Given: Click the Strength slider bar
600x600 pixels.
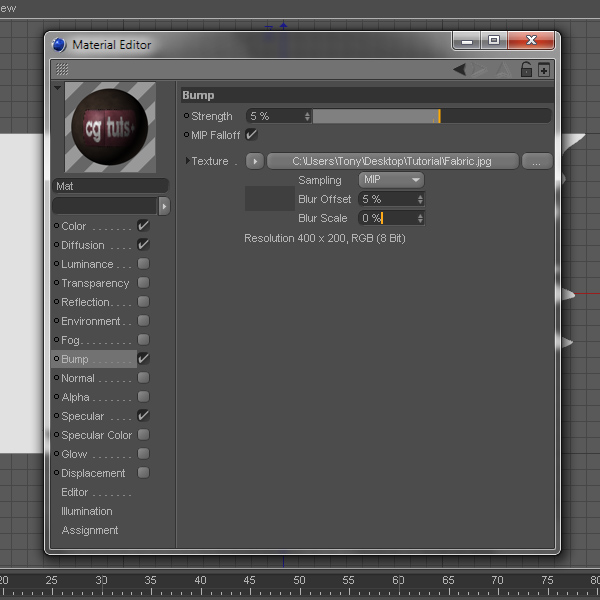Looking at the screenshot, I should [x=432, y=116].
